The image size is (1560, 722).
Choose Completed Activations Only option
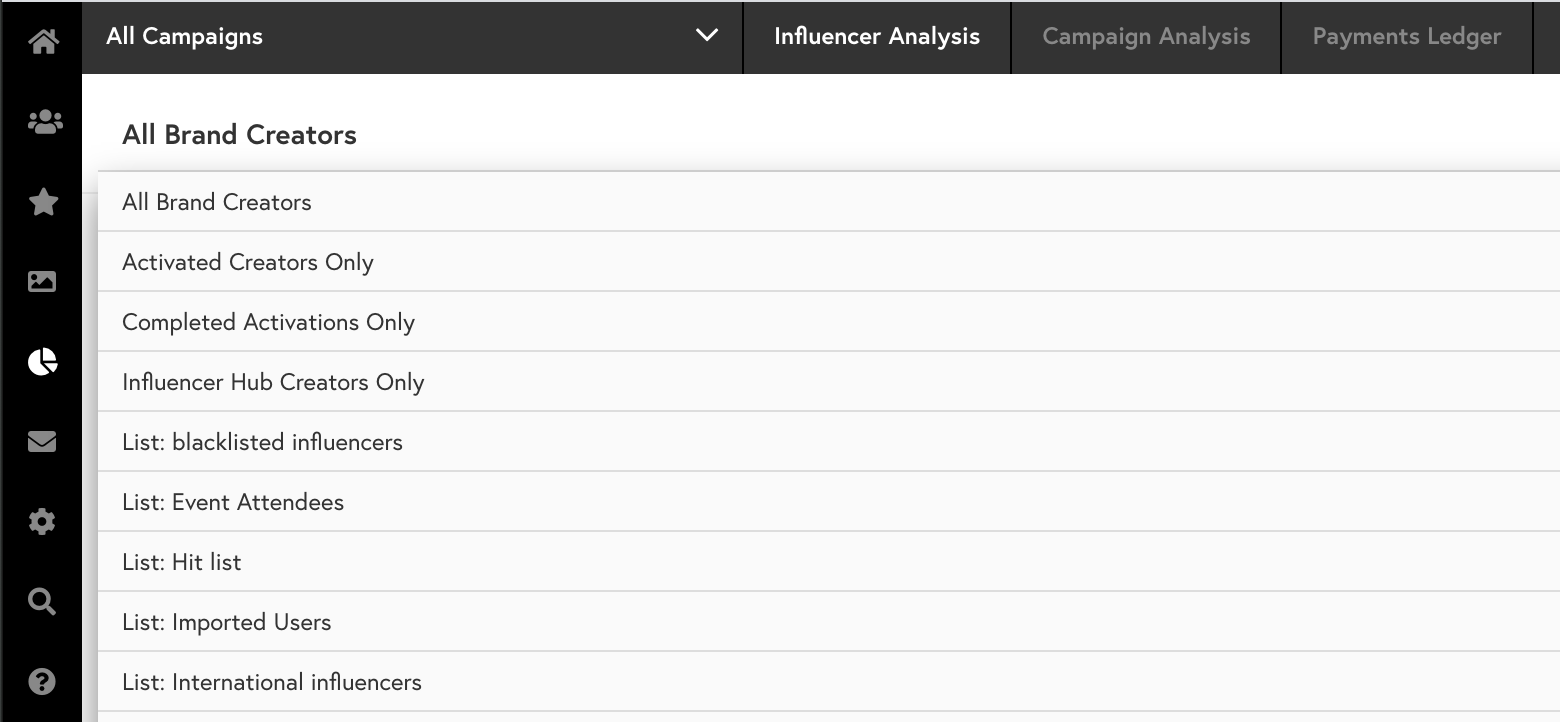829,322
